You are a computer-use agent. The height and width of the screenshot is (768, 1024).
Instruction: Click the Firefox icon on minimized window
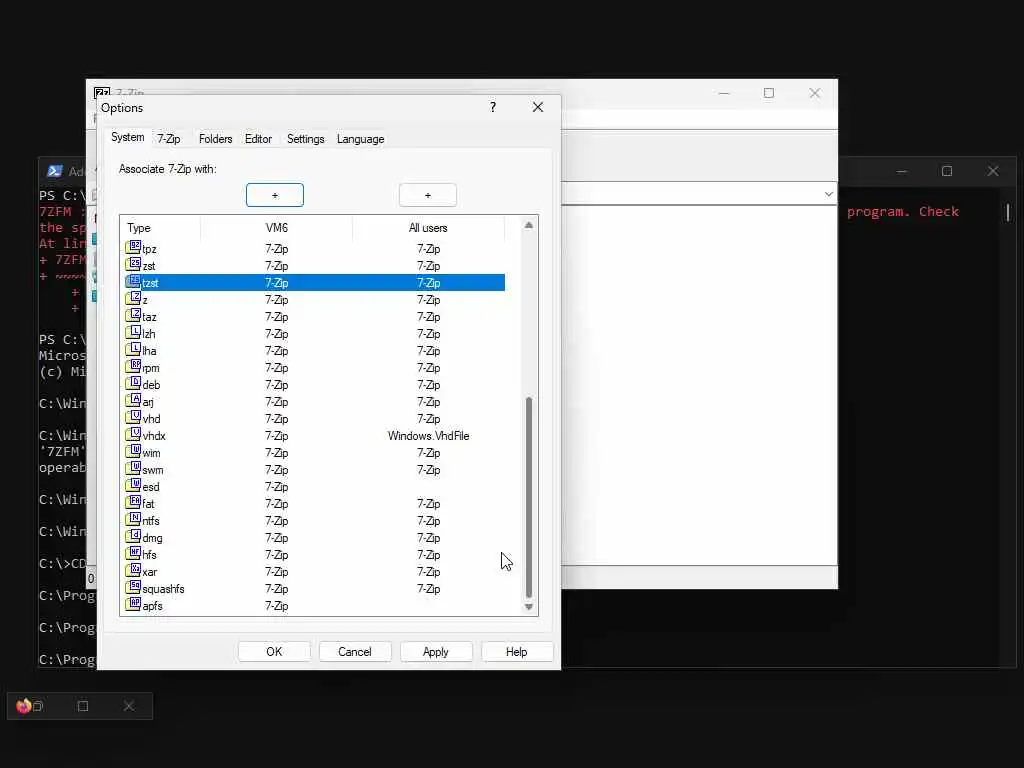(x=24, y=706)
